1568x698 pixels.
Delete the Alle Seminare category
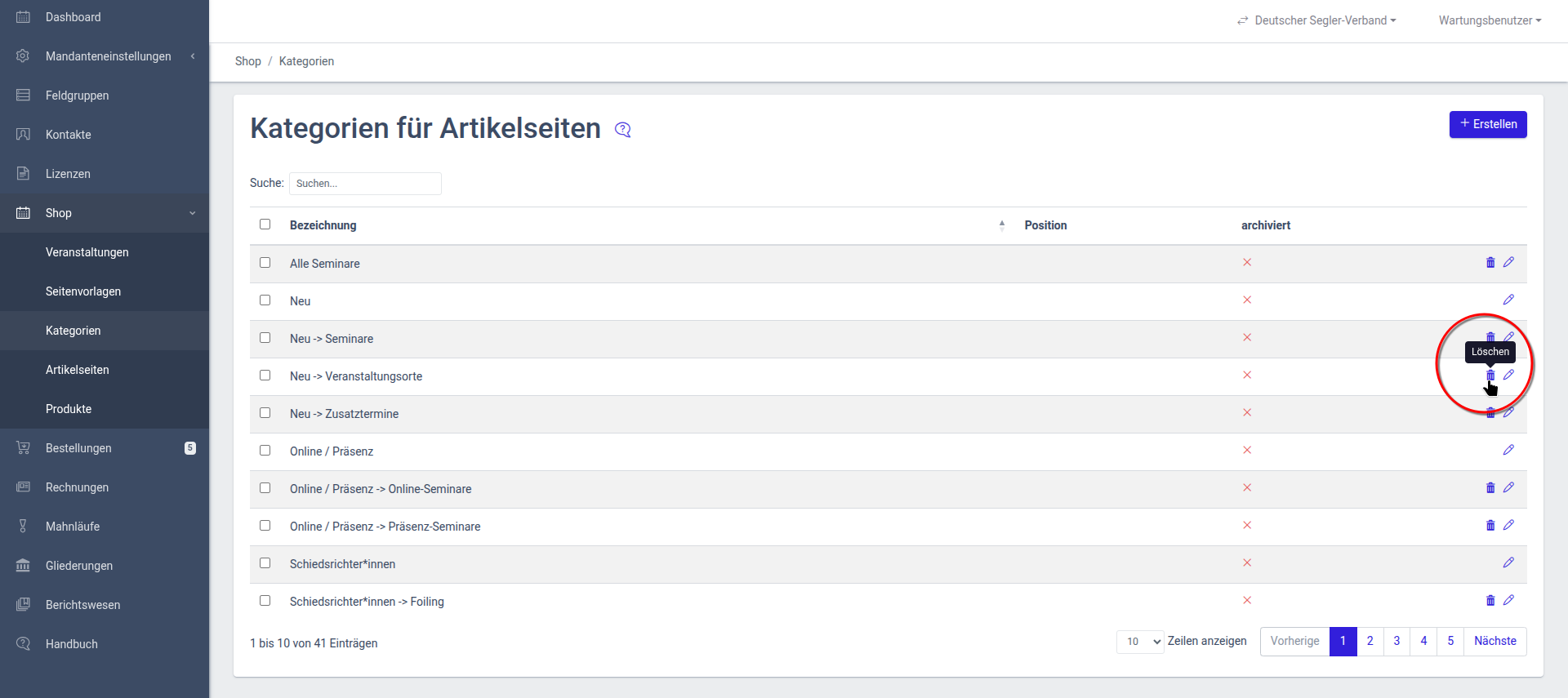tap(1490, 263)
